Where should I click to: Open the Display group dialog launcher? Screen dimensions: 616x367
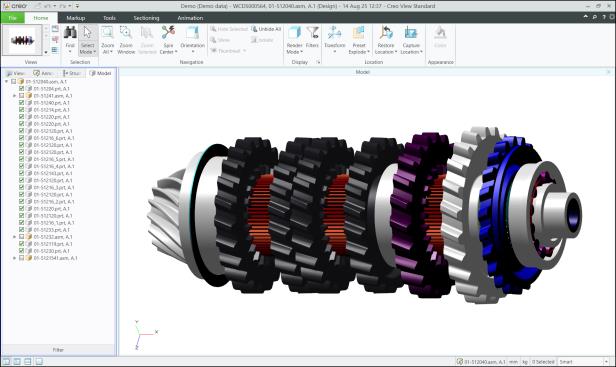coord(318,62)
